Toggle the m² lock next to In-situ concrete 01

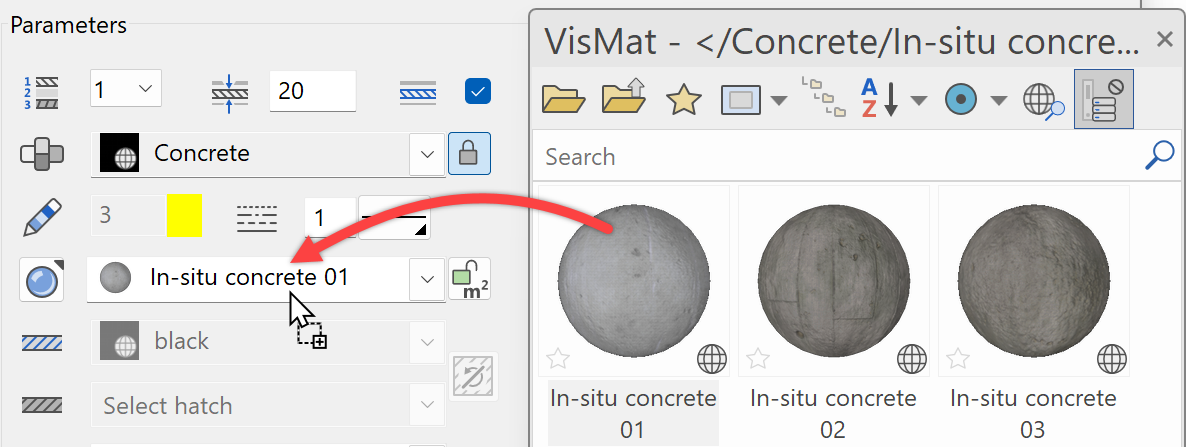tap(469, 279)
